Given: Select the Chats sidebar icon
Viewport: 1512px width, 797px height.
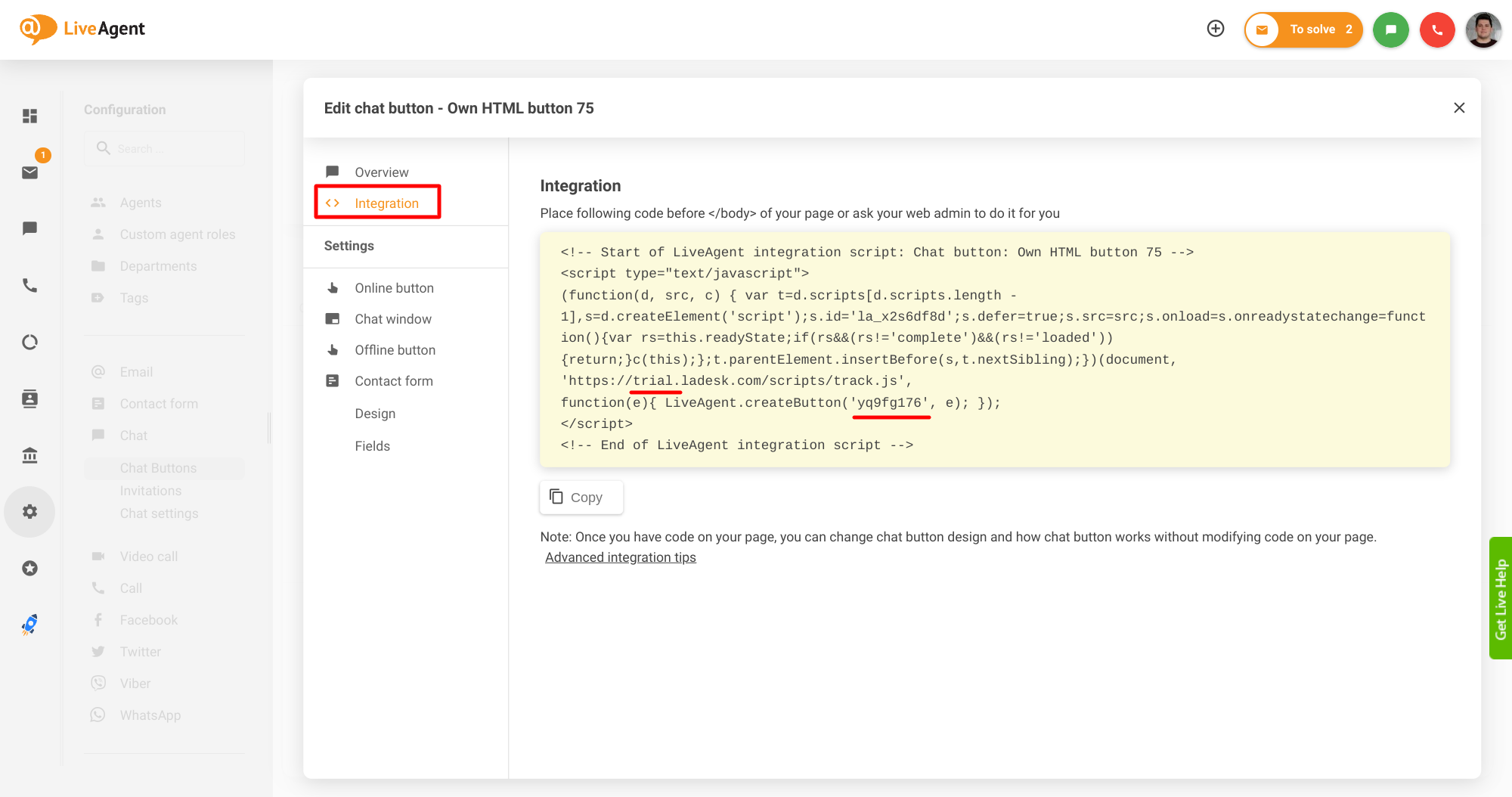Looking at the screenshot, I should 29,229.
